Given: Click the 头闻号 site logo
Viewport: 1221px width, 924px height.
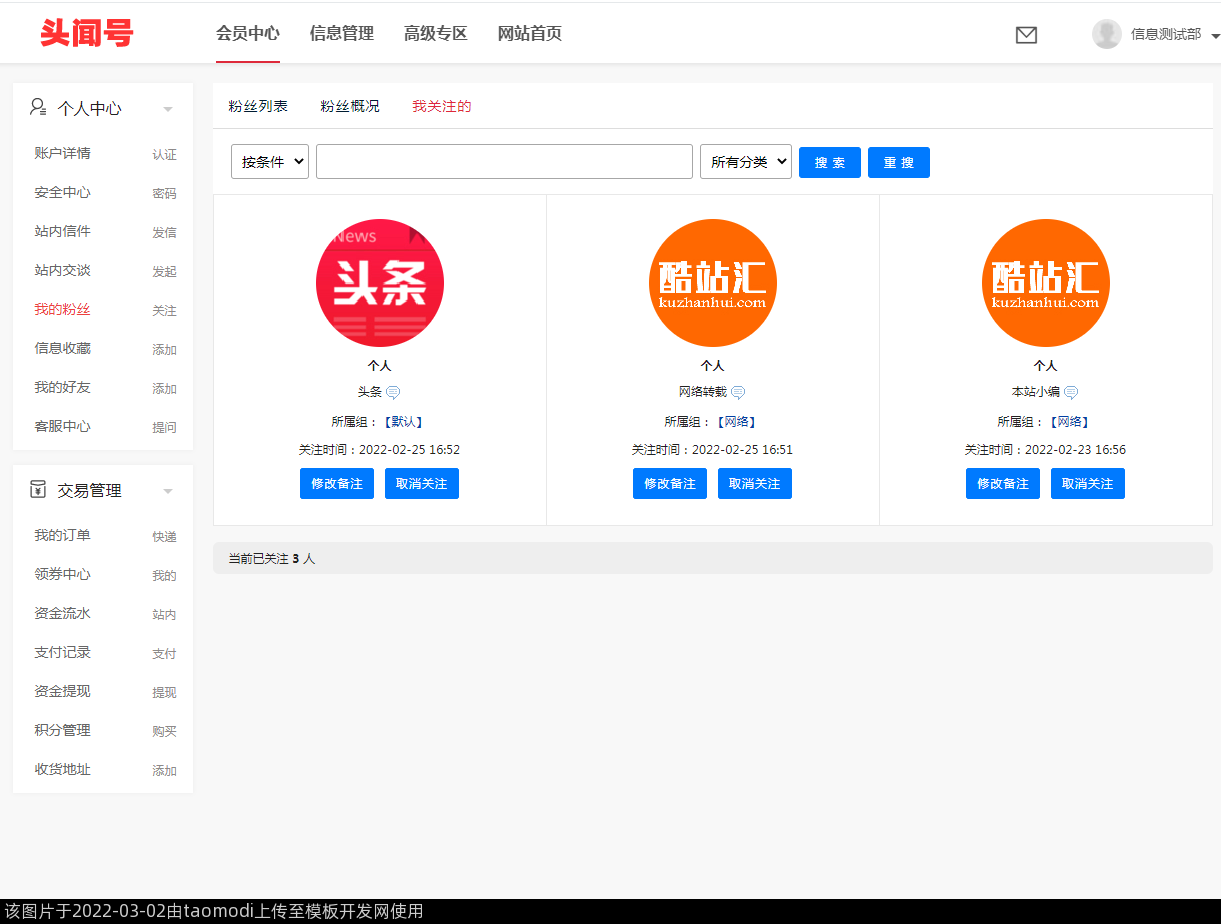Looking at the screenshot, I should point(87,33).
